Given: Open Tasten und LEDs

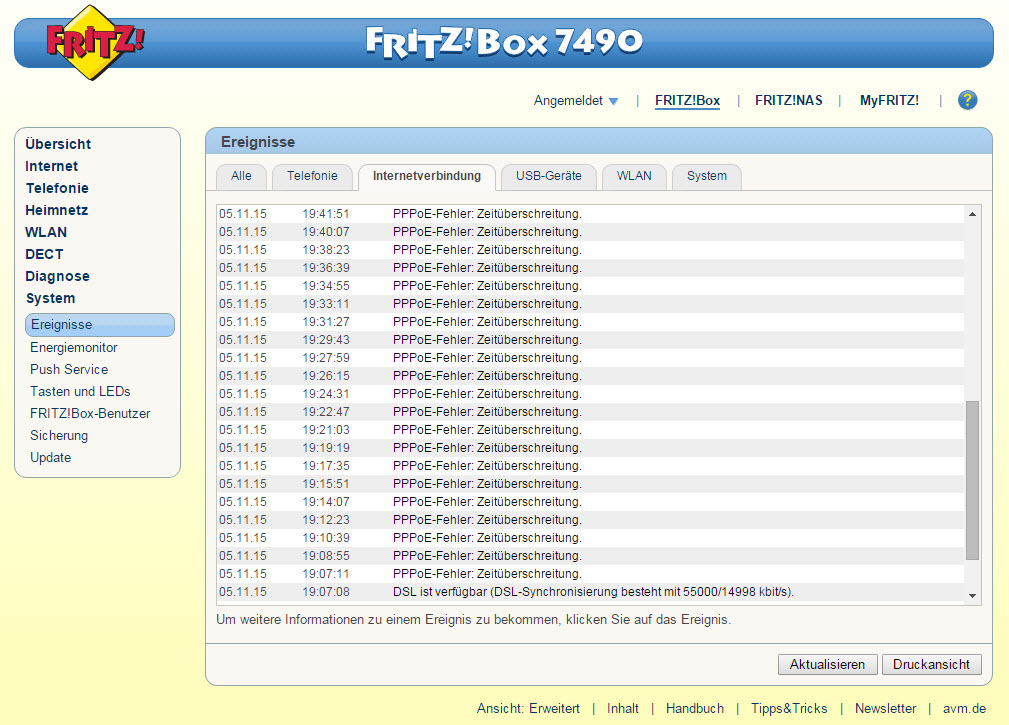Looking at the screenshot, I should [80, 391].
